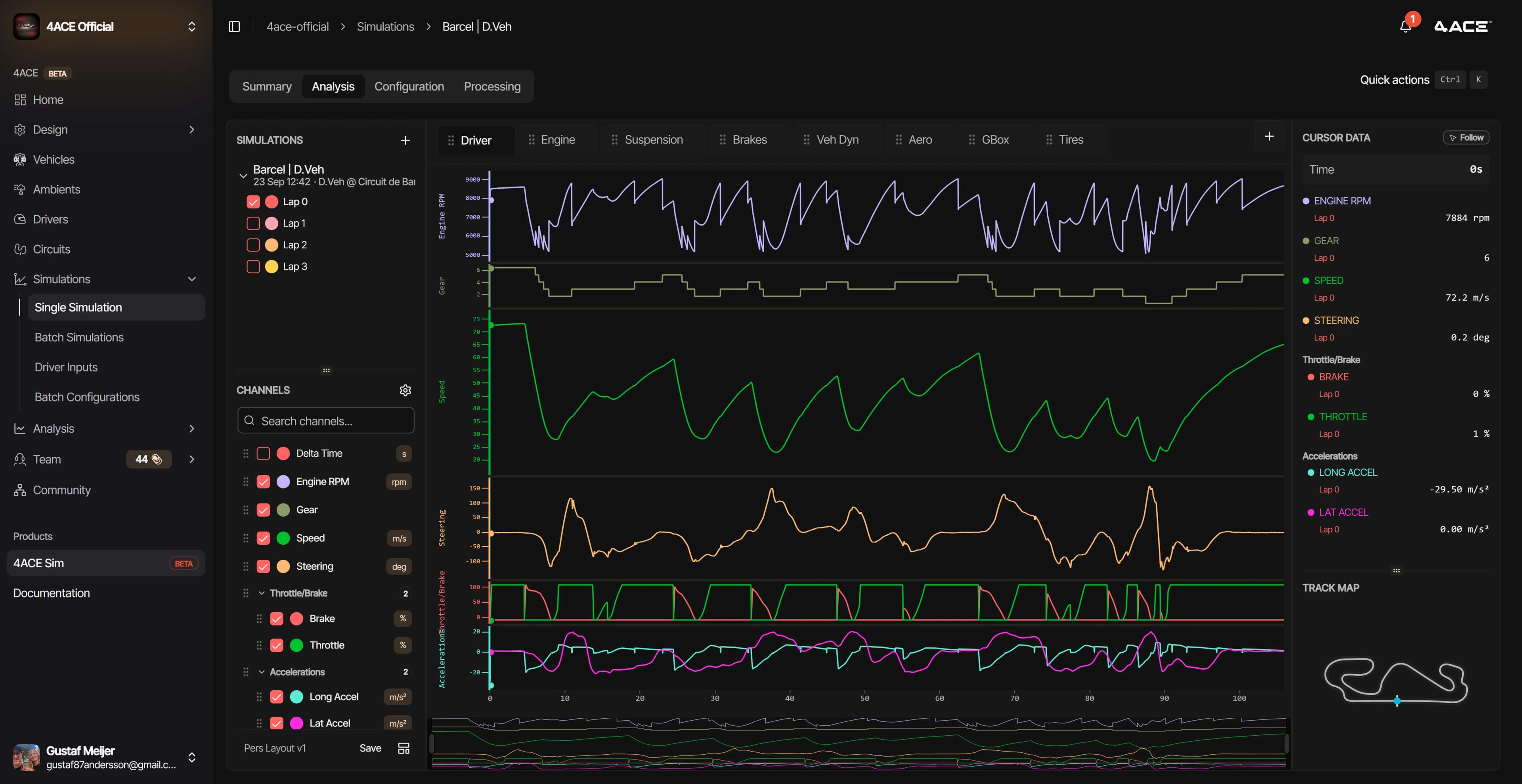Collapse the Accelerations channel group
Viewport: 1522px width, 784px height.
[x=262, y=672]
